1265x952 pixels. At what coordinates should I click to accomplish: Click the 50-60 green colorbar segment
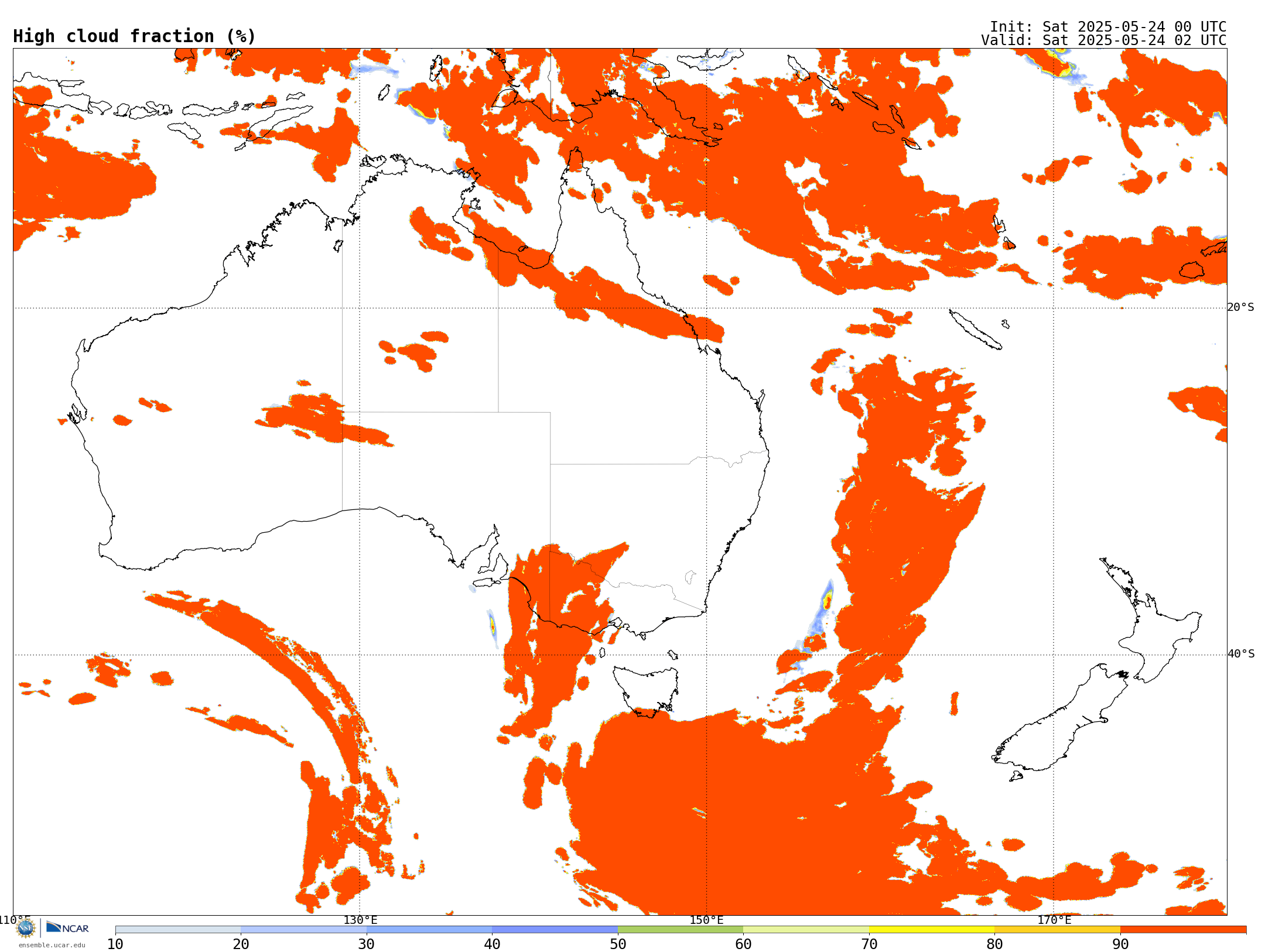tap(681, 930)
